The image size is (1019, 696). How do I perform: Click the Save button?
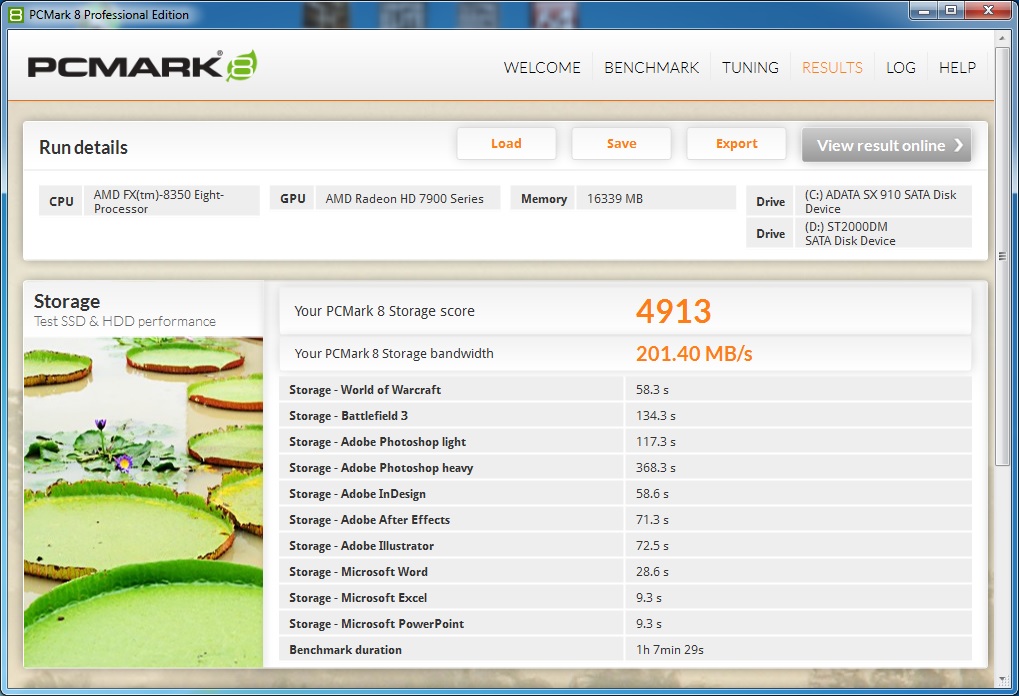point(621,144)
